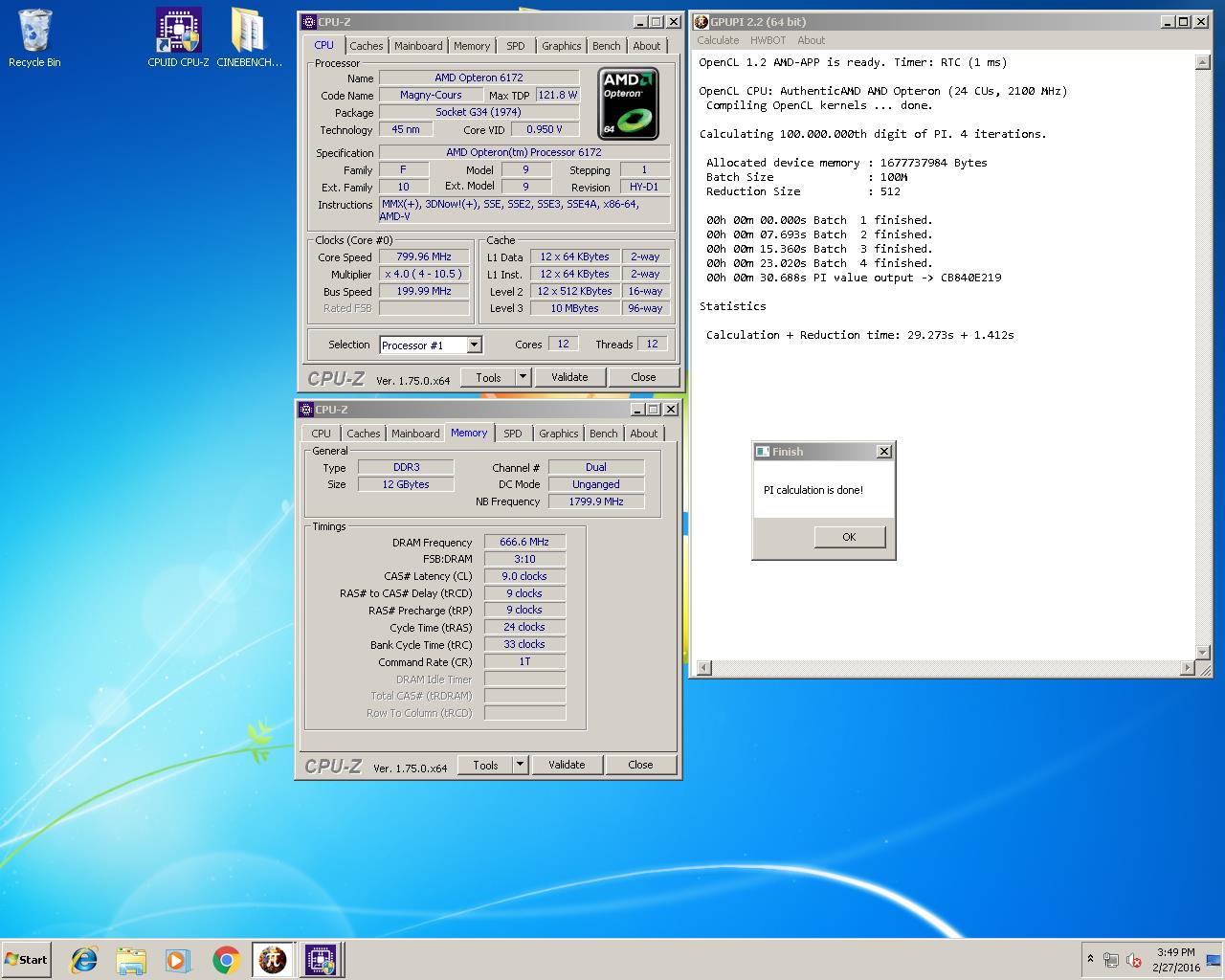Select Bench tab in lower CPU-Z window
This screenshot has height=980, width=1225.
pos(603,434)
